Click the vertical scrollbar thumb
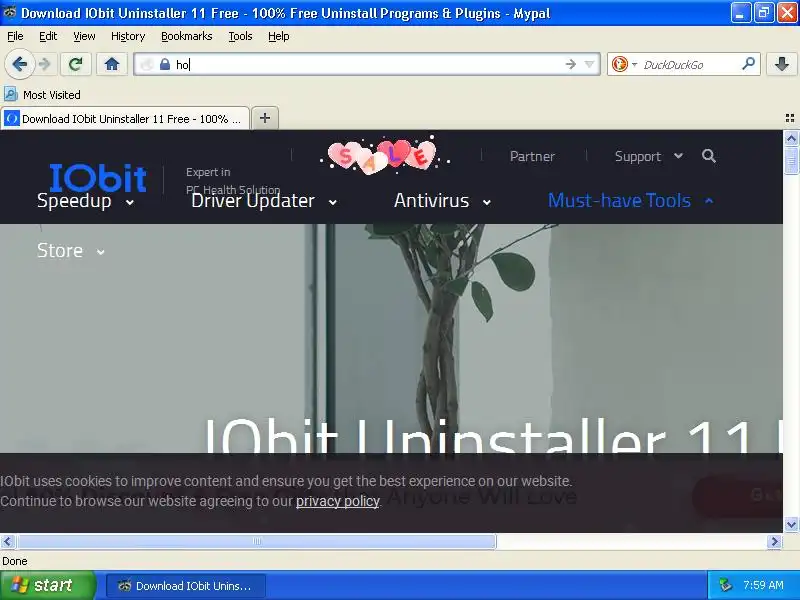Viewport: 800px width, 600px height. pyautogui.click(x=791, y=161)
